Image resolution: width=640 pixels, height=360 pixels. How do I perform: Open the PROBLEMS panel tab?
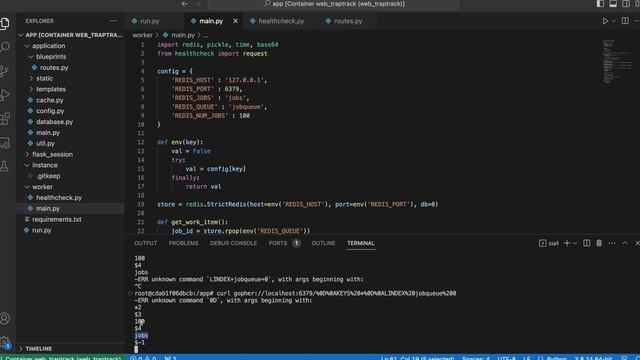pyautogui.click(x=184, y=243)
